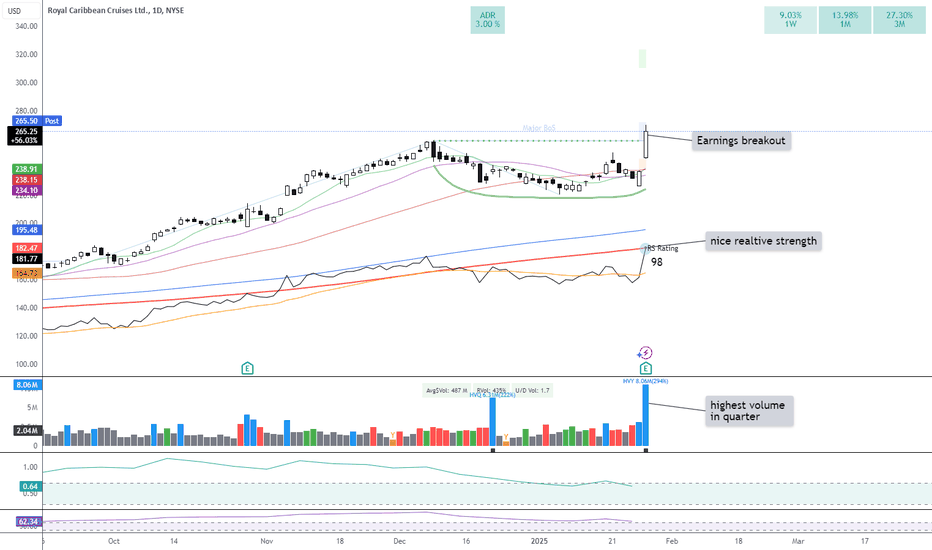Screen dimensions: 932x550
Task: Select the blue RS Rating circle marker
Action: click(x=645, y=248)
